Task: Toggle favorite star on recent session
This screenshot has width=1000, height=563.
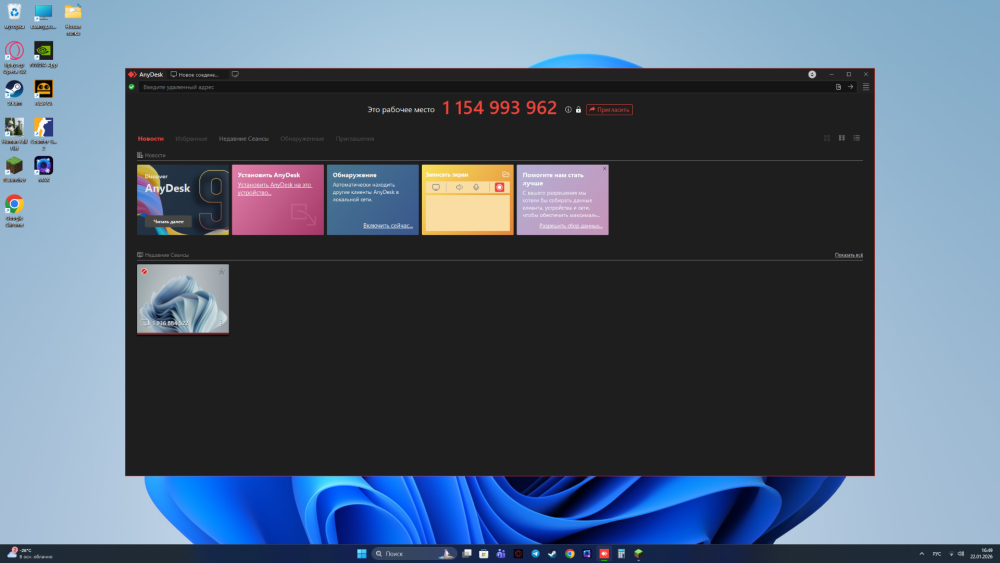Action: [221, 272]
